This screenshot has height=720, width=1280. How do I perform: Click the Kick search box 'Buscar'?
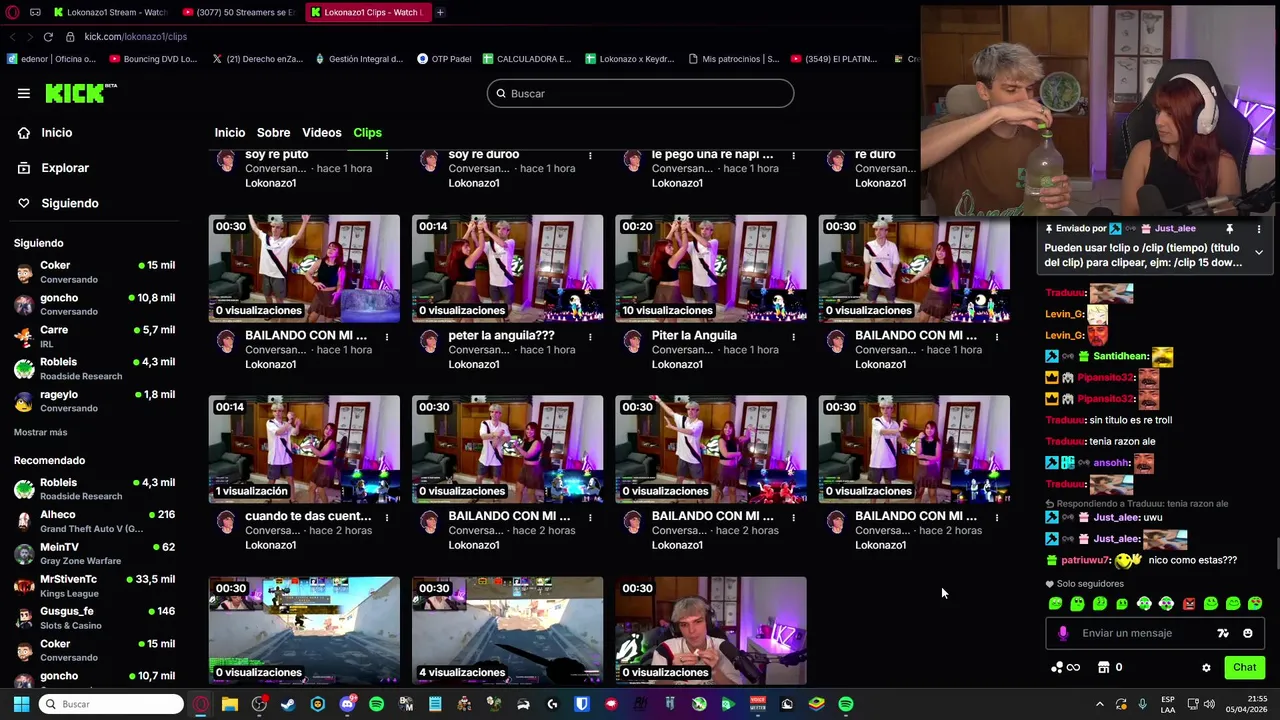click(640, 93)
